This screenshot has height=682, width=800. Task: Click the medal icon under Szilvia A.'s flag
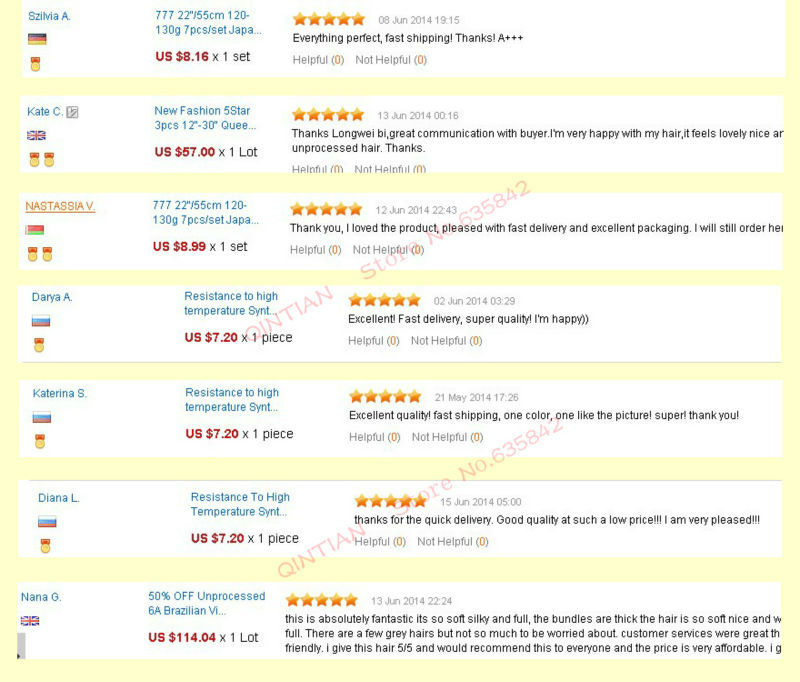click(x=36, y=64)
